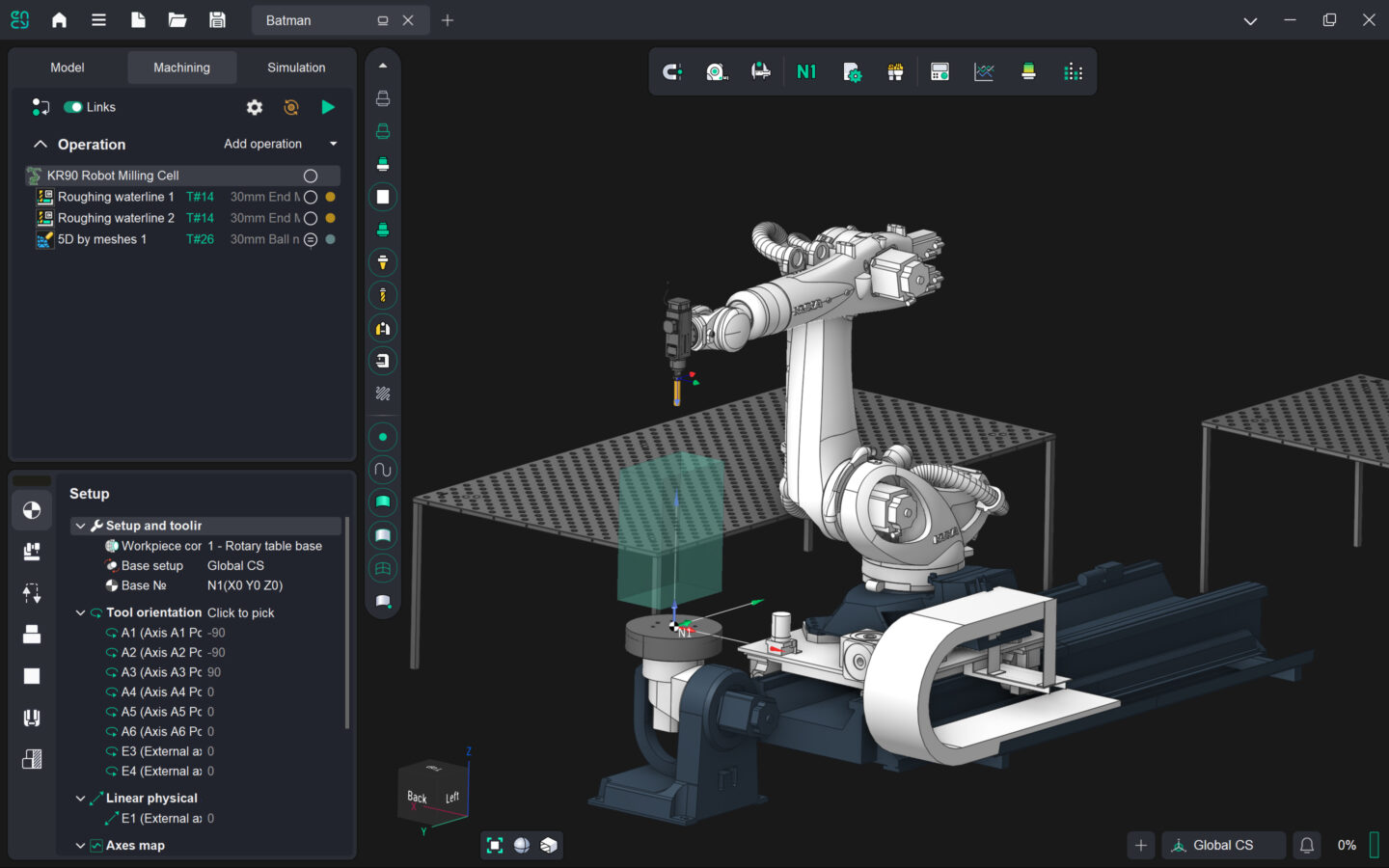Toggle visibility eye next to the settings gear
This screenshot has height=868, width=1389.
coord(290,107)
